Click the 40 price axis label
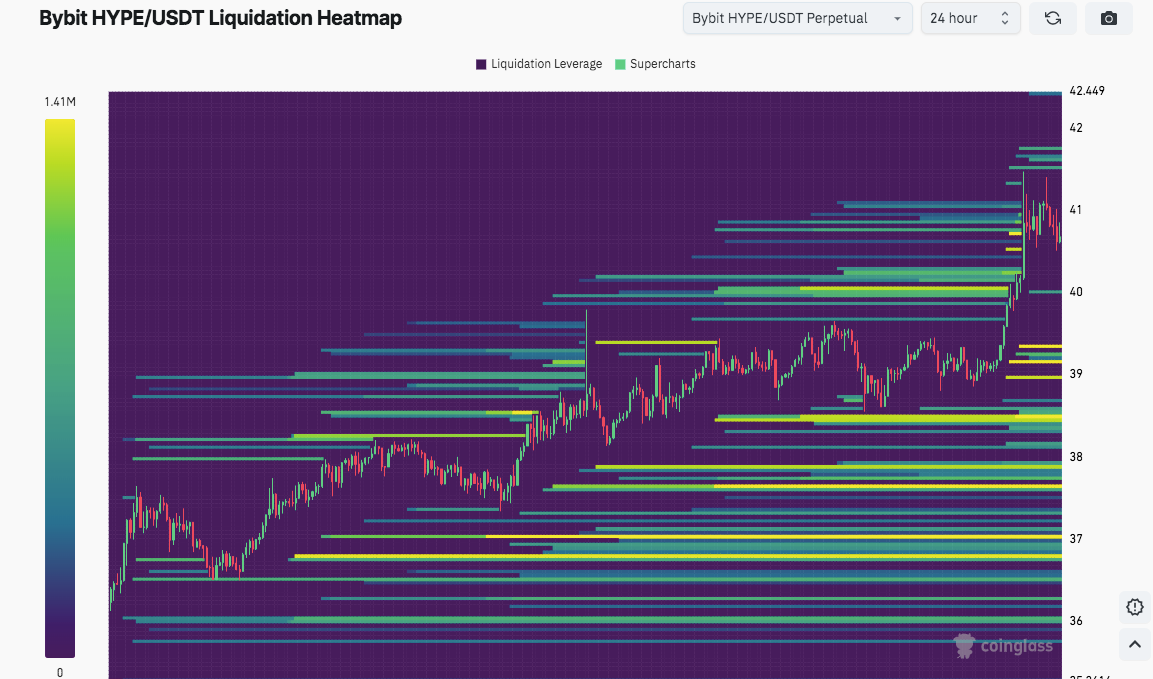Viewport: 1153px width, 679px height. coord(1076,292)
